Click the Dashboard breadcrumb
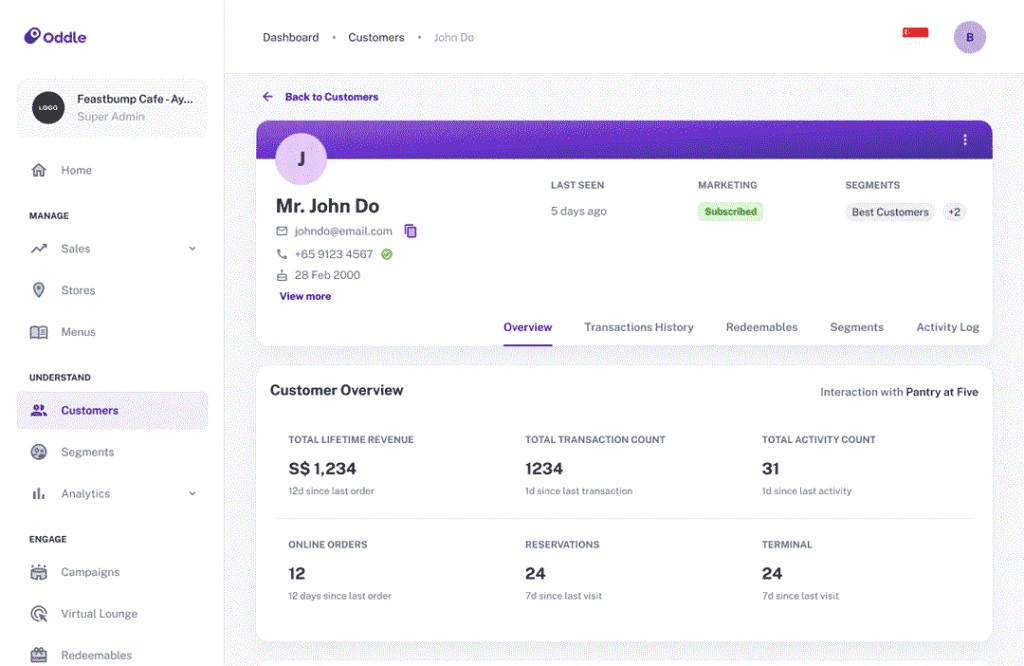The height and width of the screenshot is (666, 1024). click(291, 37)
